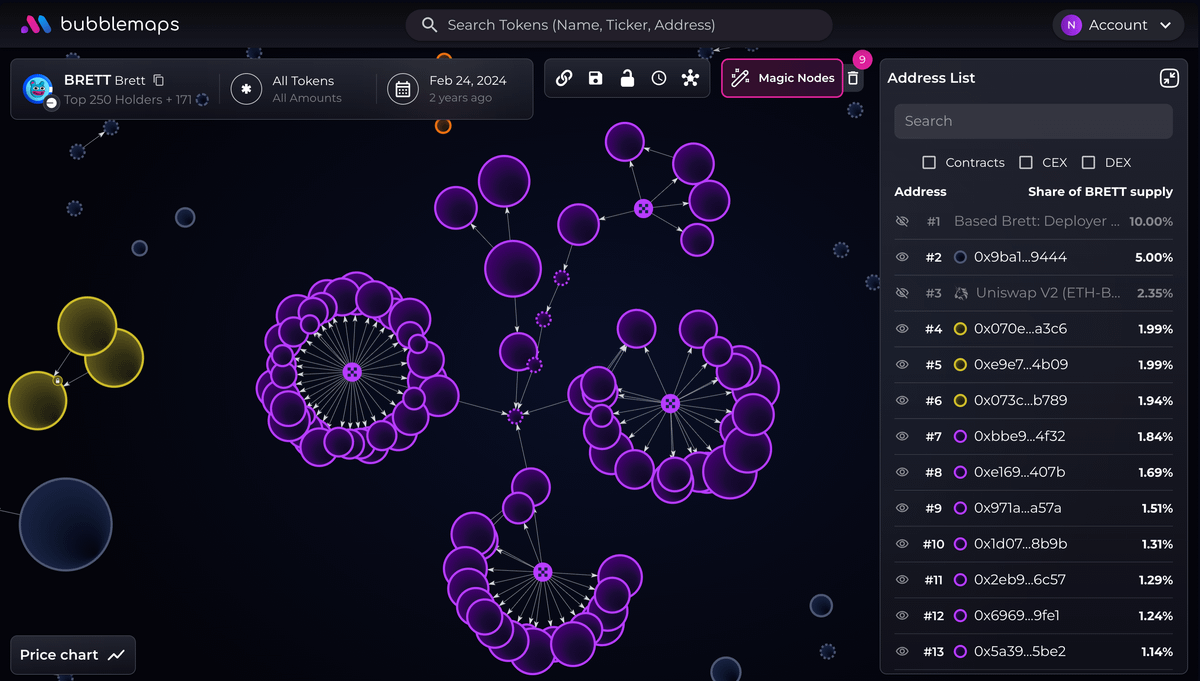The width and height of the screenshot is (1200, 681).
Task: Click the magic wand icon
Action: pos(741,78)
